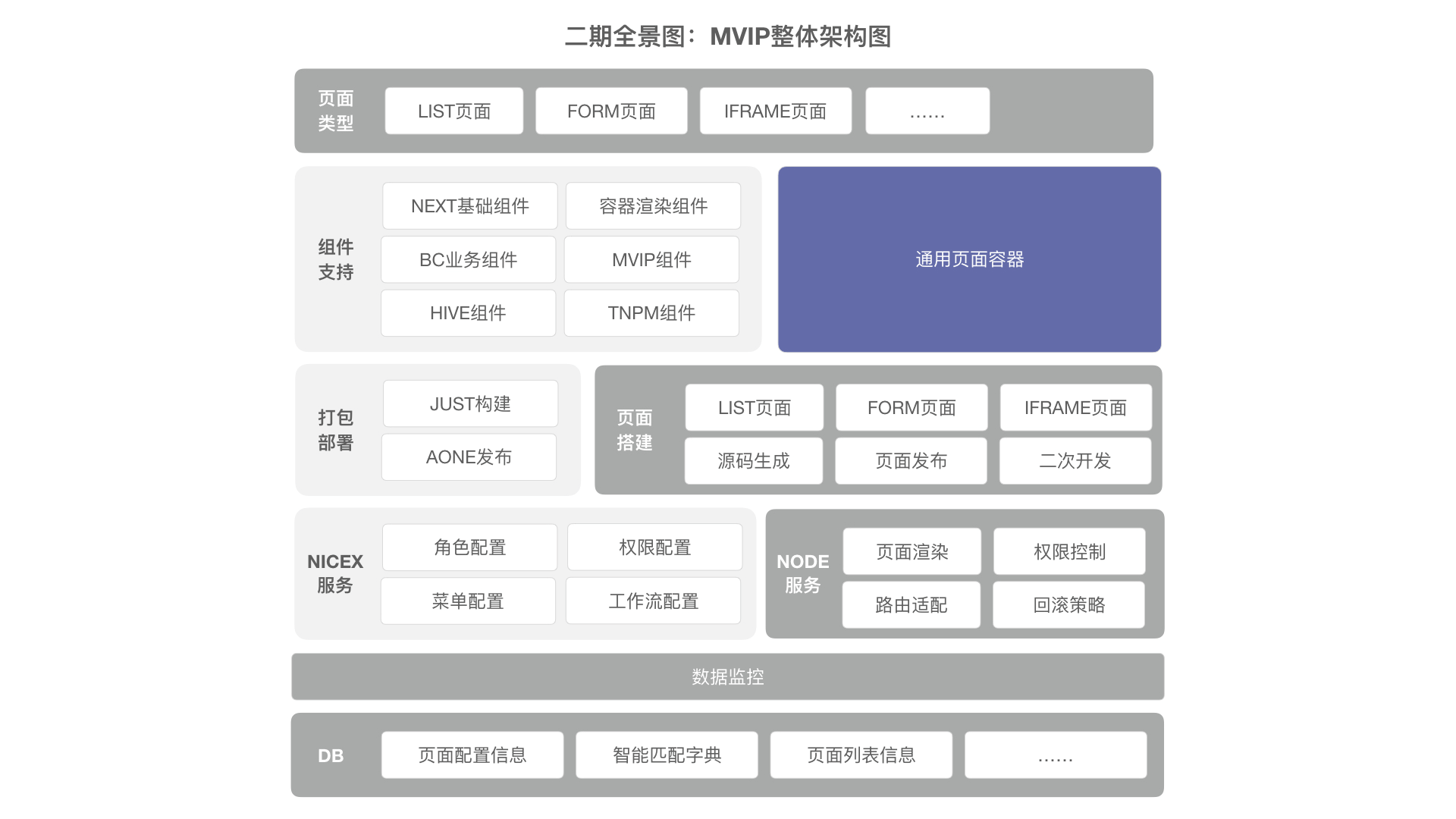The width and height of the screenshot is (1456, 819).
Task: Click the HIVE组件 box
Action: click(x=468, y=313)
